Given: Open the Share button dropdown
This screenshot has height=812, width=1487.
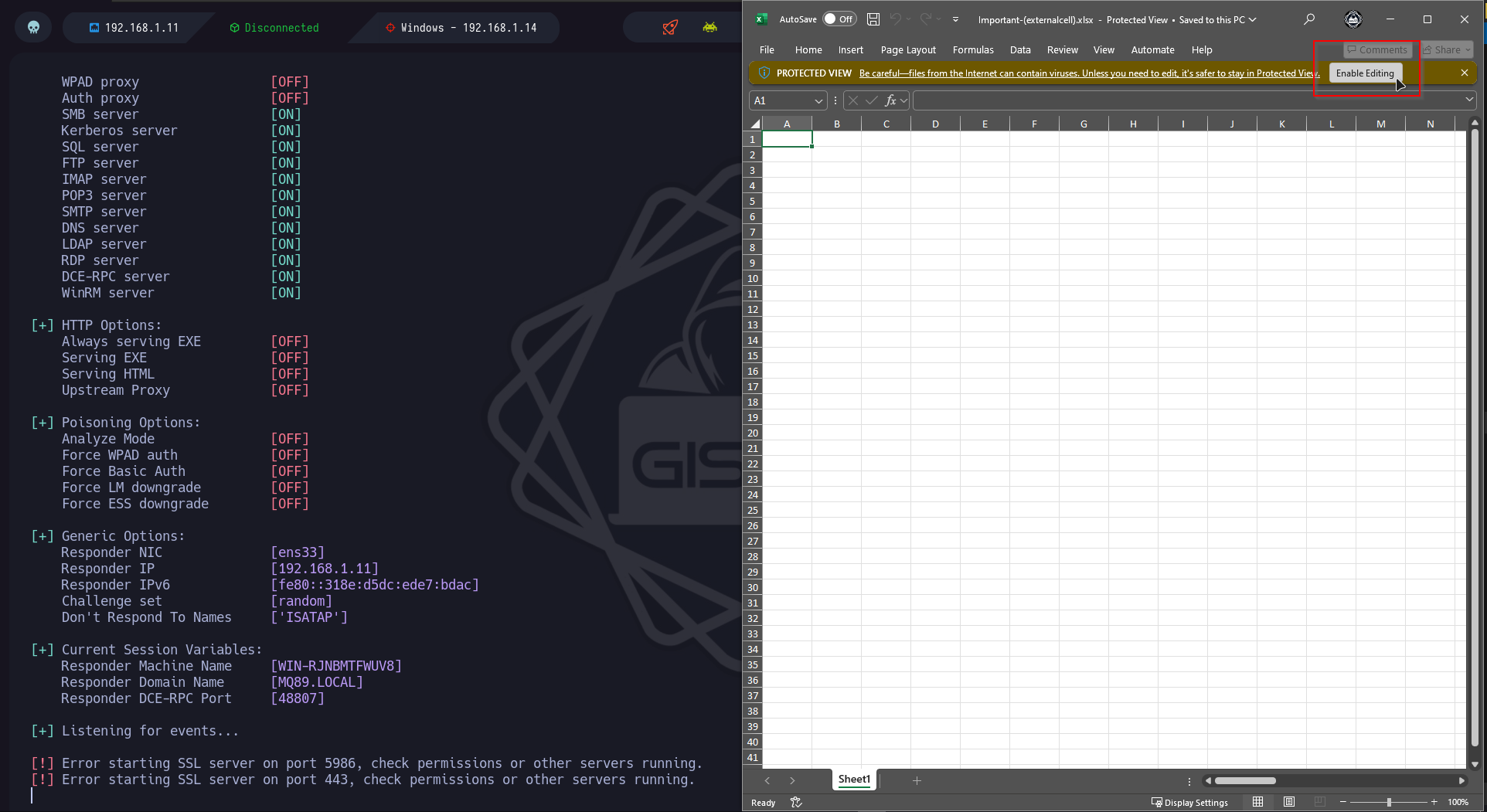Looking at the screenshot, I should coord(1468,50).
